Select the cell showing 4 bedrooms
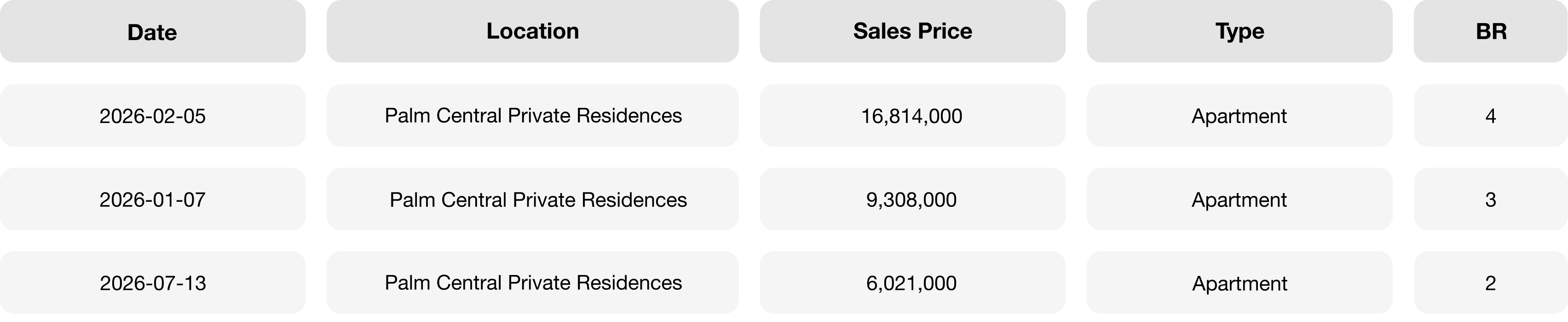 (1491, 115)
